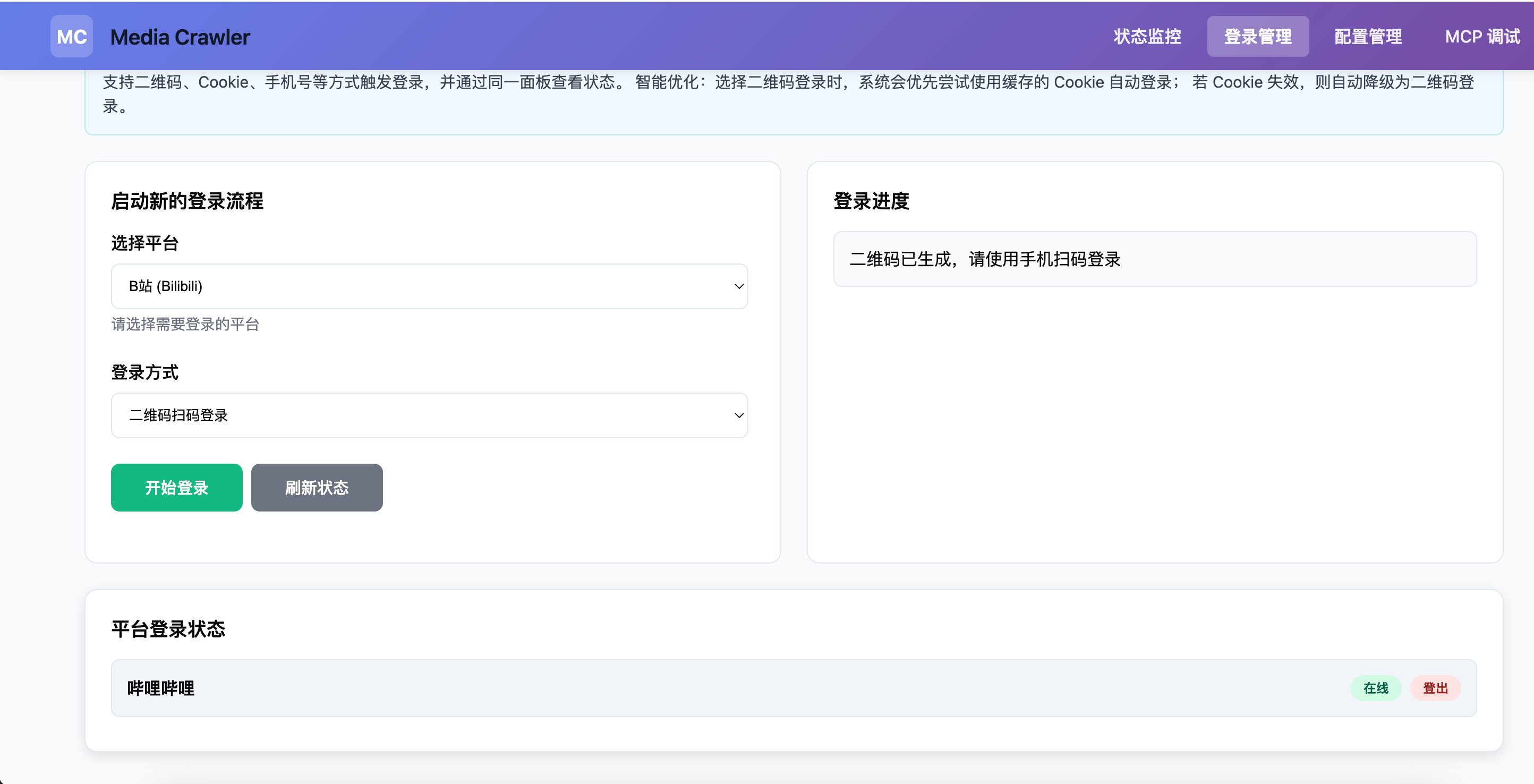Open MCP 调试 from the navigation bar

tap(1481, 36)
